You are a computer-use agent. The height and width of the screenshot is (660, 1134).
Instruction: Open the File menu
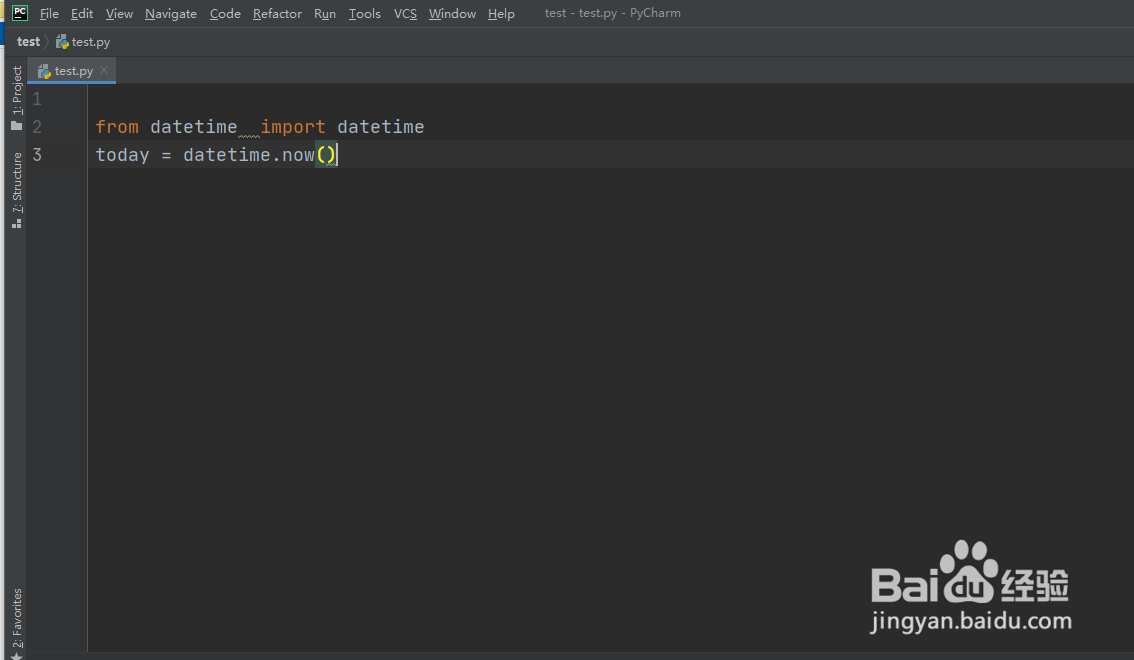click(x=49, y=14)
